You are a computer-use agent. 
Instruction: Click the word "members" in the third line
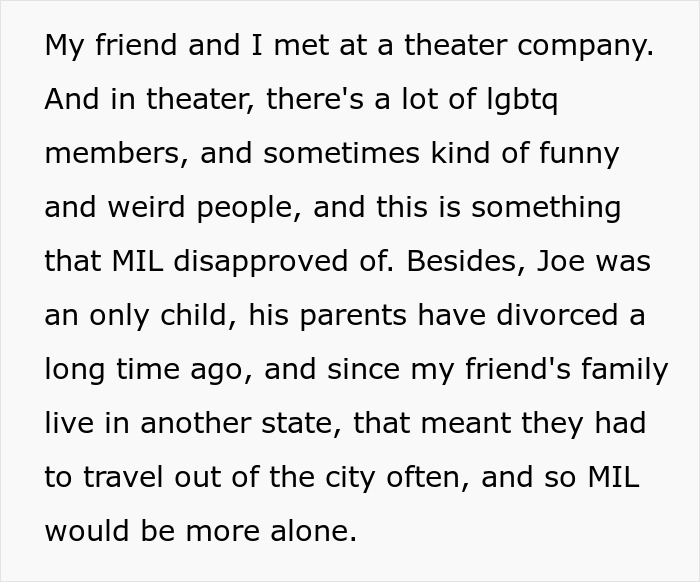pyautogui.click(x=112, y=153)
